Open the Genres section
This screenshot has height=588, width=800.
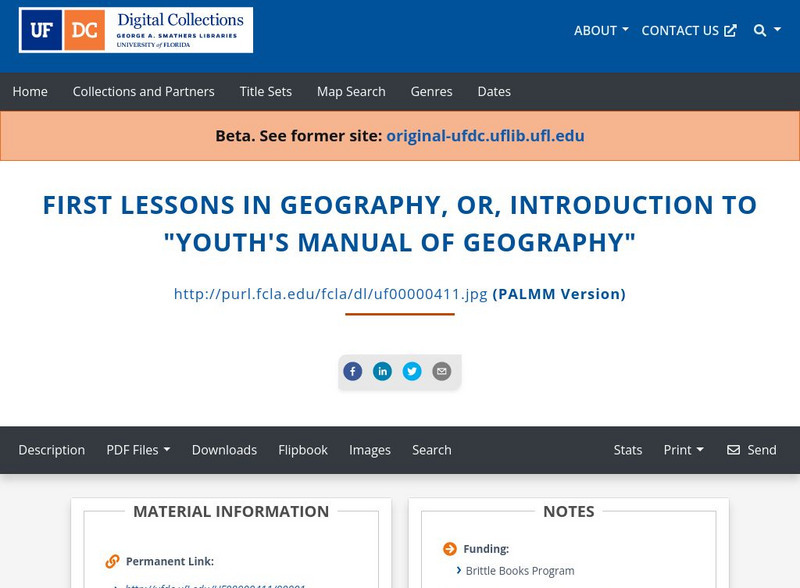point(431,91)
